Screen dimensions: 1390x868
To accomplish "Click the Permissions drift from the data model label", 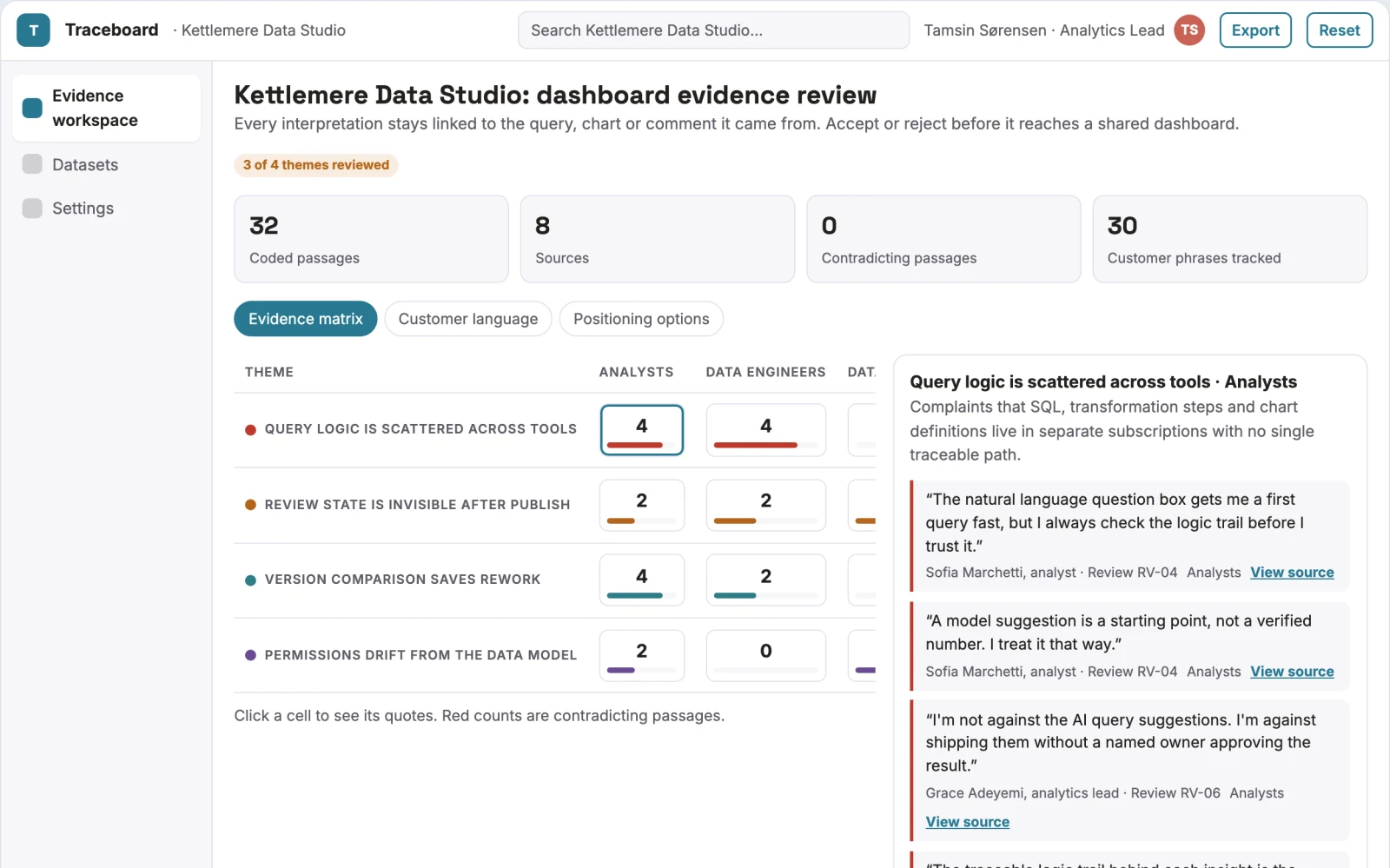I will [420, 655].
